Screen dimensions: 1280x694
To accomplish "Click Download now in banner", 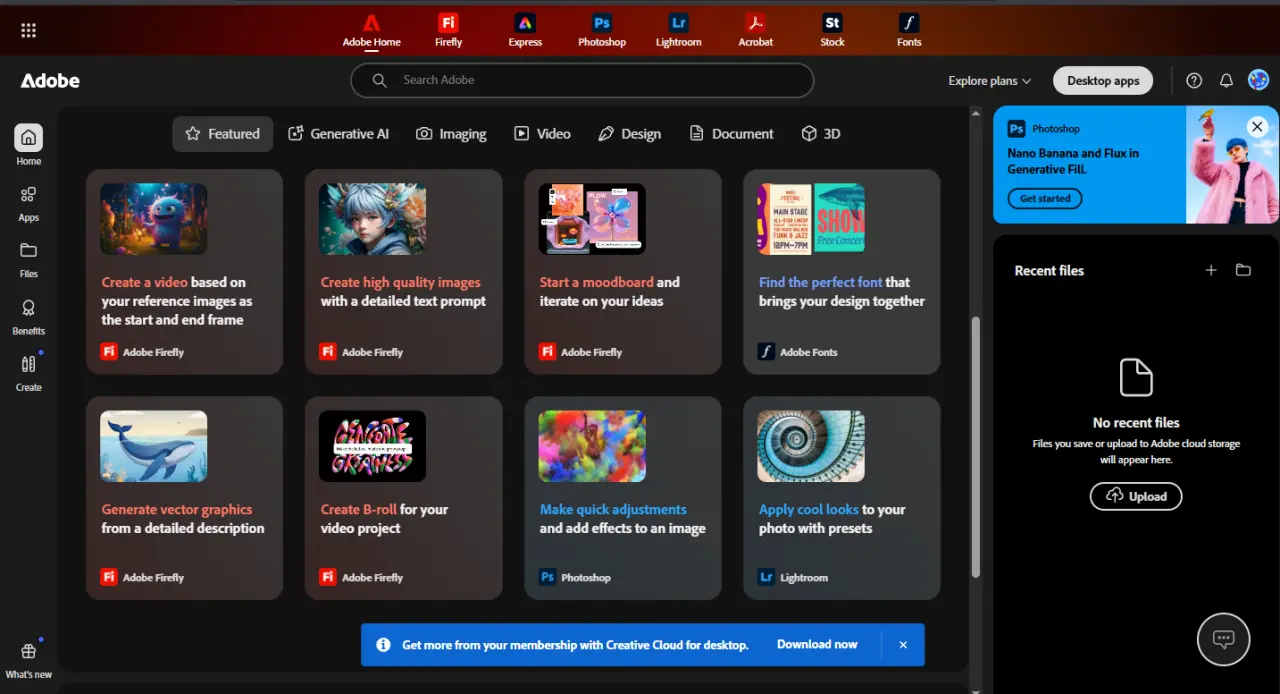I will [817, 645].
